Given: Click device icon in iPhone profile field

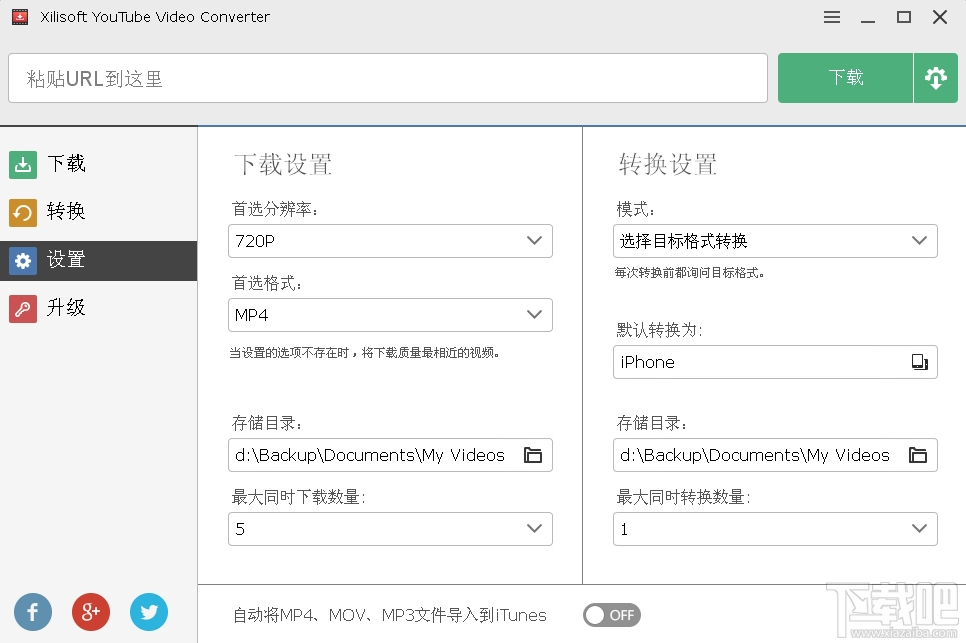Looking at the screenshot, I should coord(919,362).
